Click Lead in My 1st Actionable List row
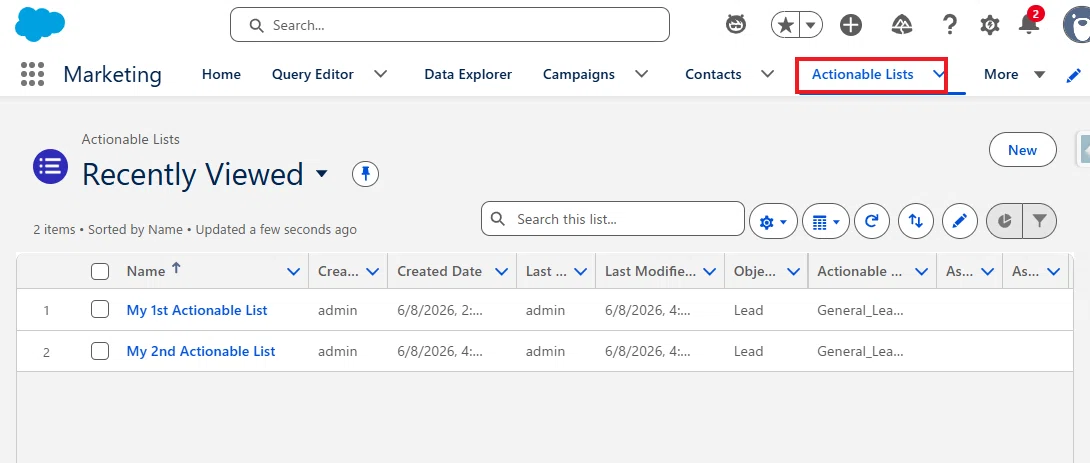 (749, 310)
